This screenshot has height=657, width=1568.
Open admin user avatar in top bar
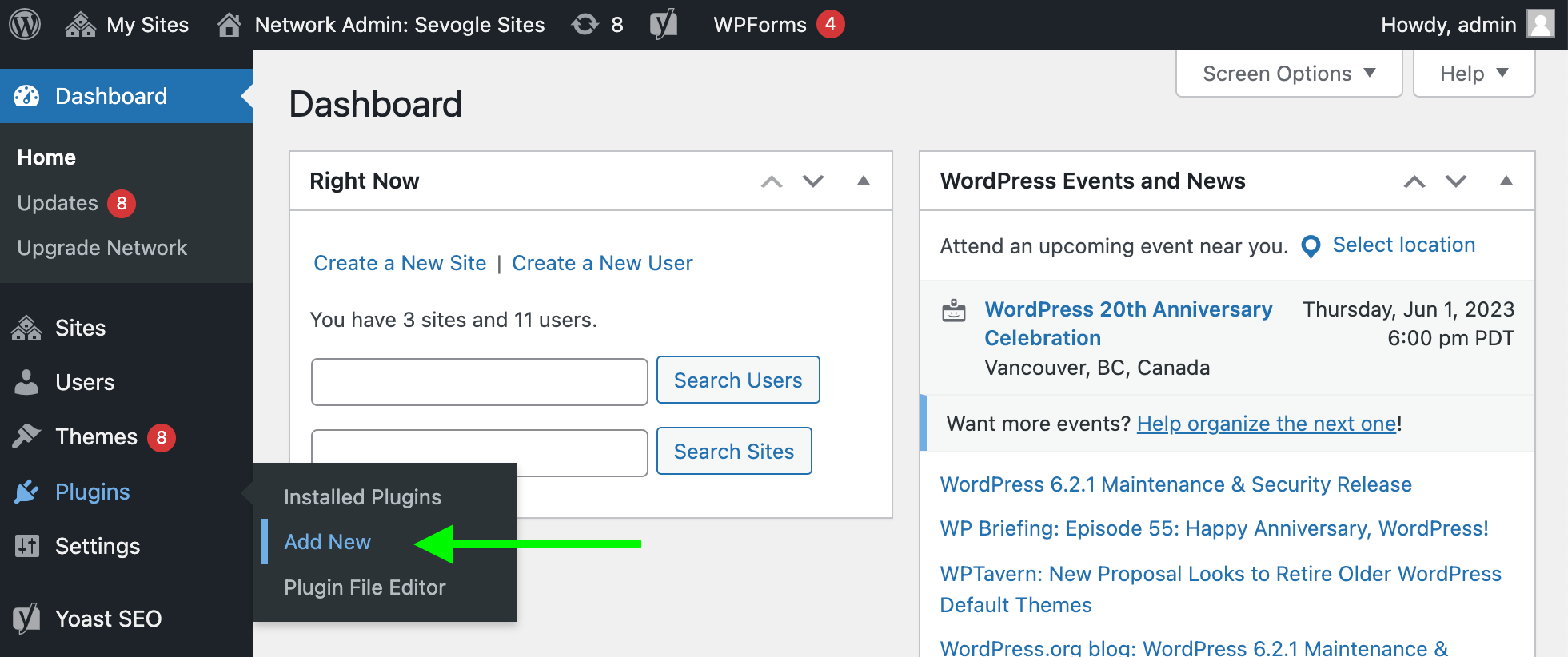point(1540,24)
